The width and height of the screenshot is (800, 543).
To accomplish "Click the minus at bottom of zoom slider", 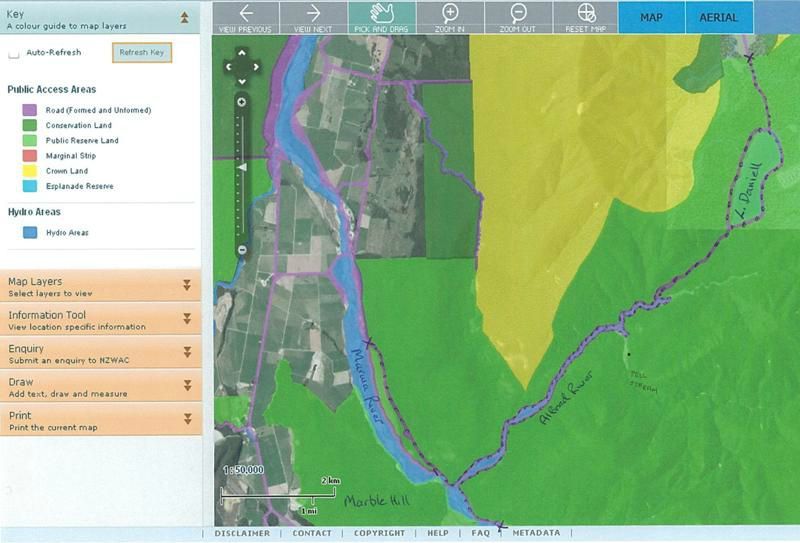I will 241,249.
